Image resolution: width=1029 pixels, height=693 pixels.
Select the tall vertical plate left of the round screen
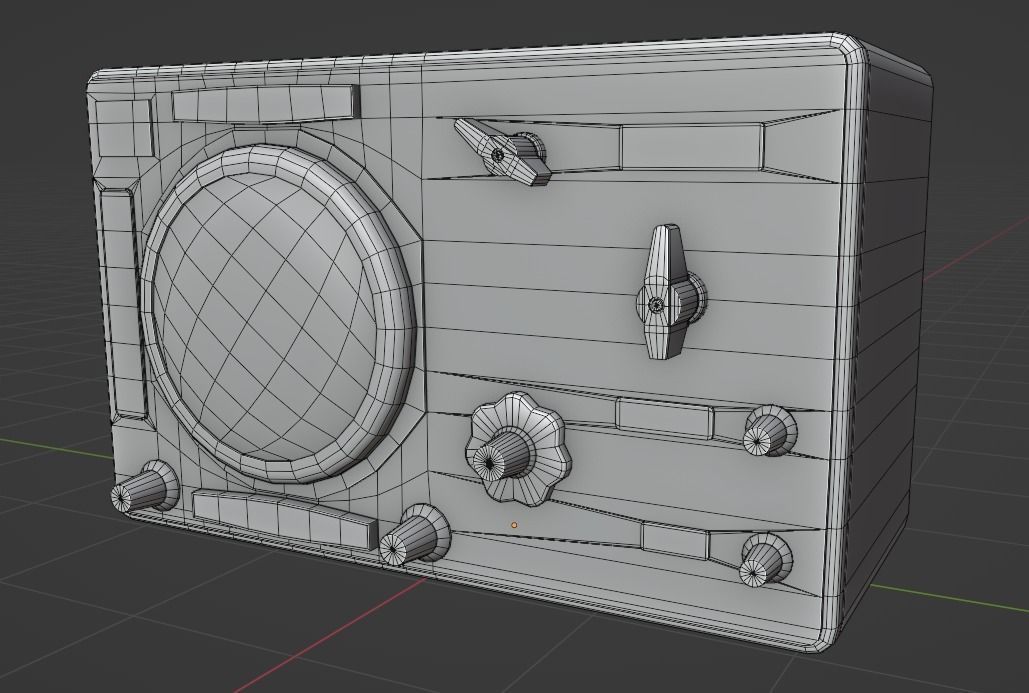coord(123,303)
